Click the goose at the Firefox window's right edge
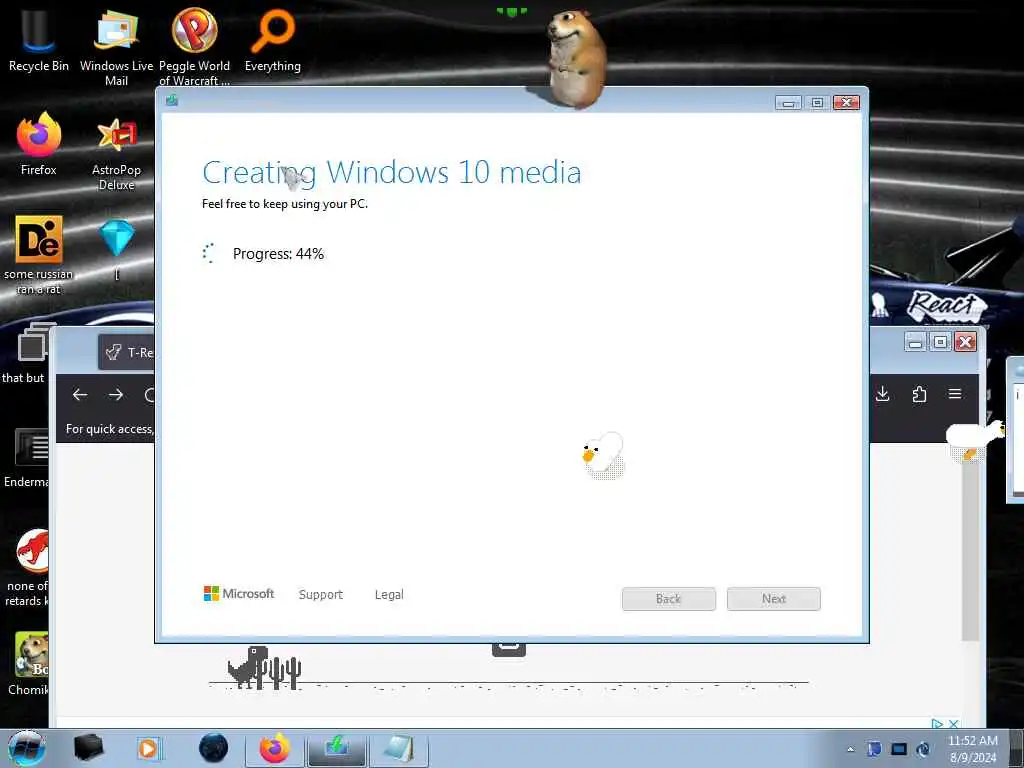The height and width of the screenshot is (768, 1024). click(974, 440)
